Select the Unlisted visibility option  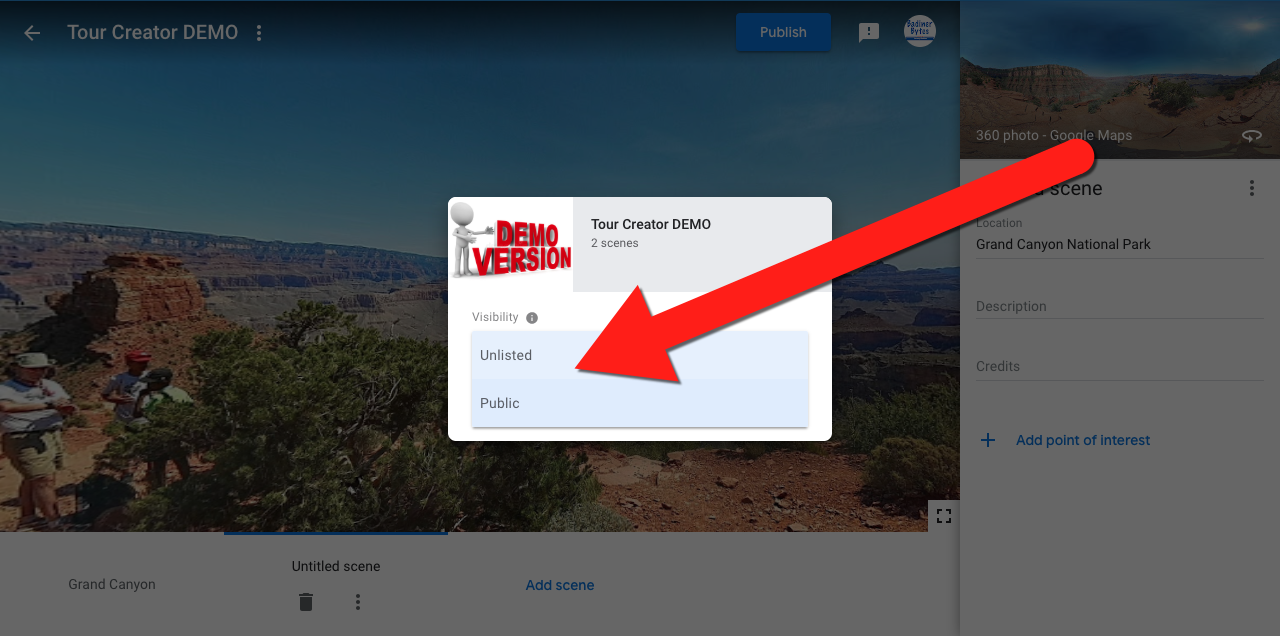tap(640, 355)
